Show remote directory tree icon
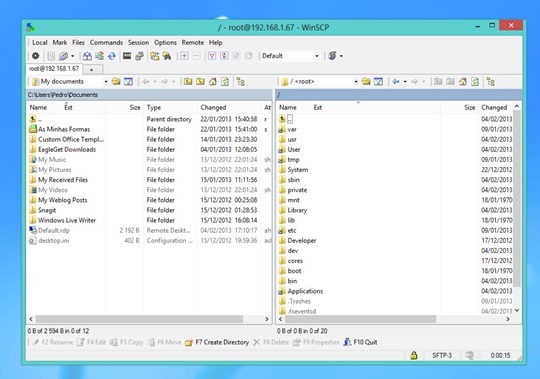Screen dimensions: 540x379 pyautogui.click(x=491, y=82)
